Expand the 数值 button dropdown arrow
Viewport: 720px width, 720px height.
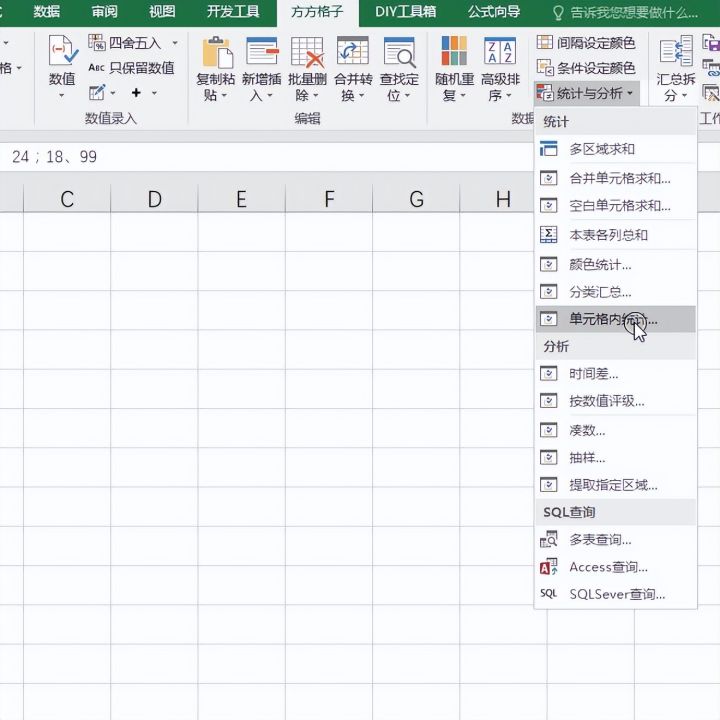62,95
